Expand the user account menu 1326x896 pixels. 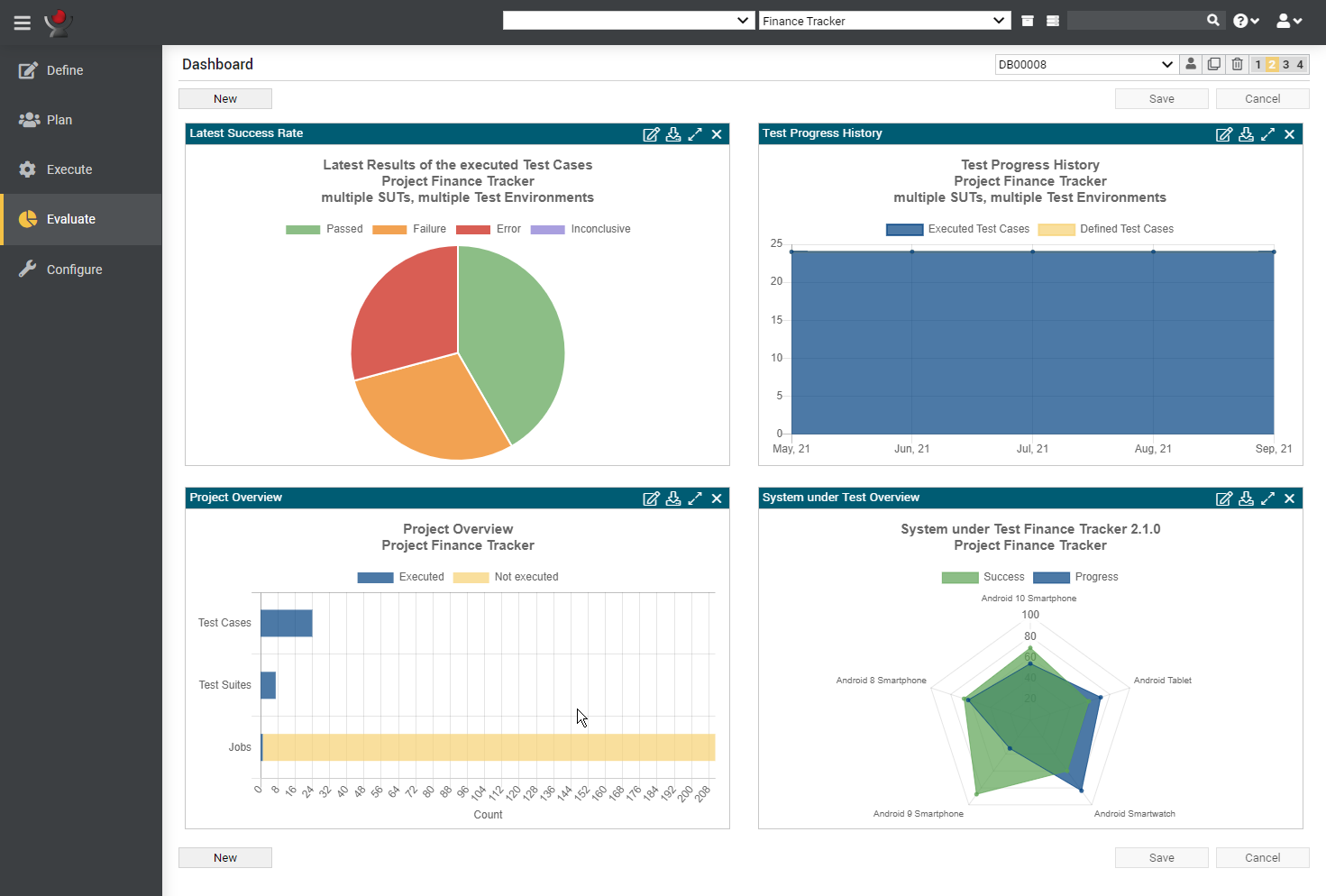tap(1289, 21)
